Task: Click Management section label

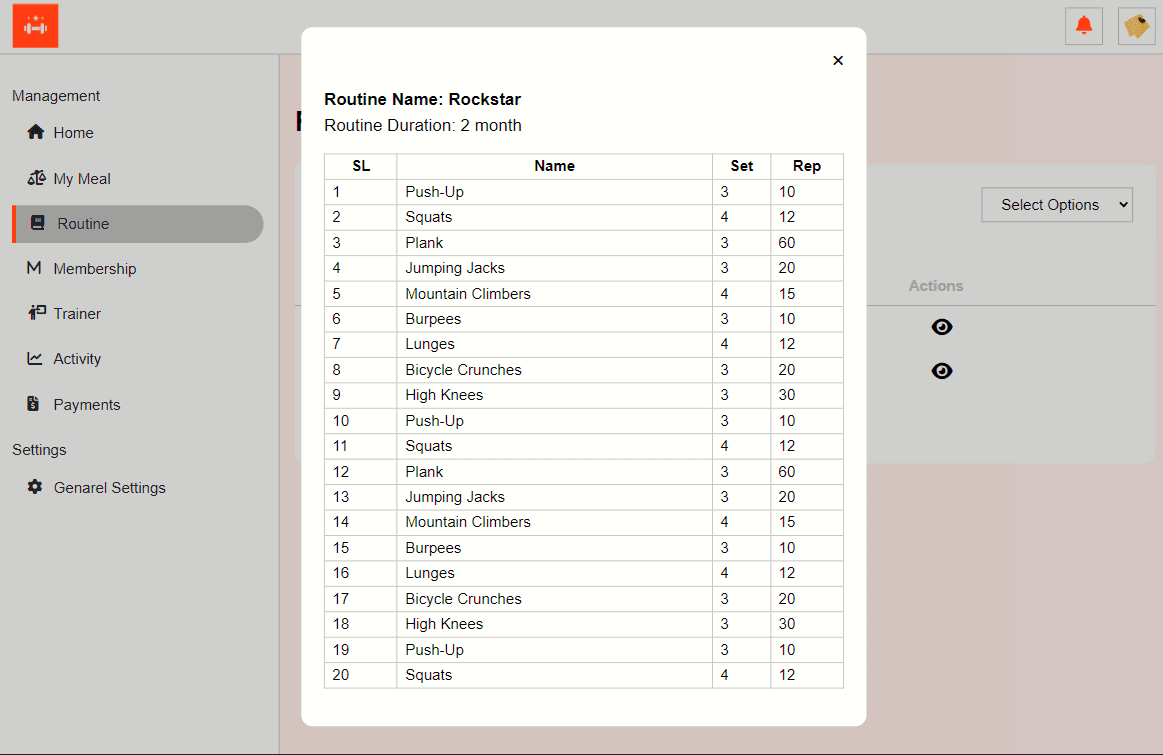Action: tap(56, 96)
